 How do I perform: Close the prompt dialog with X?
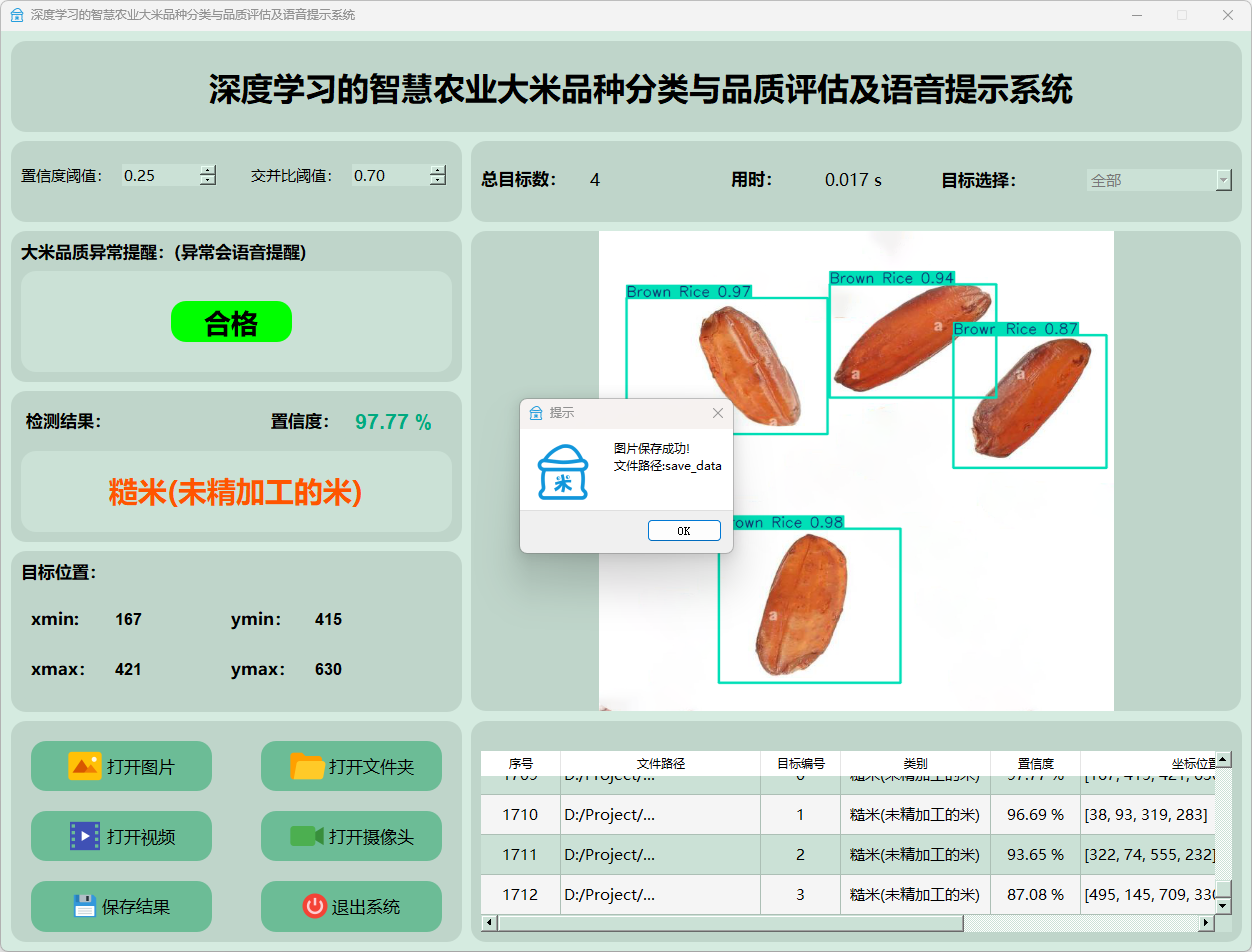point(717,413)
